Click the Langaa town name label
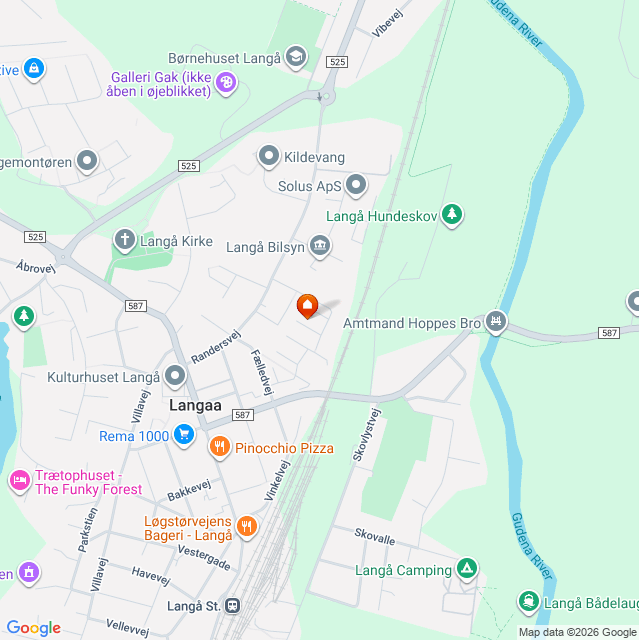Image resolution: width=639 pixels, height=640 pixels. coord(195,405)
